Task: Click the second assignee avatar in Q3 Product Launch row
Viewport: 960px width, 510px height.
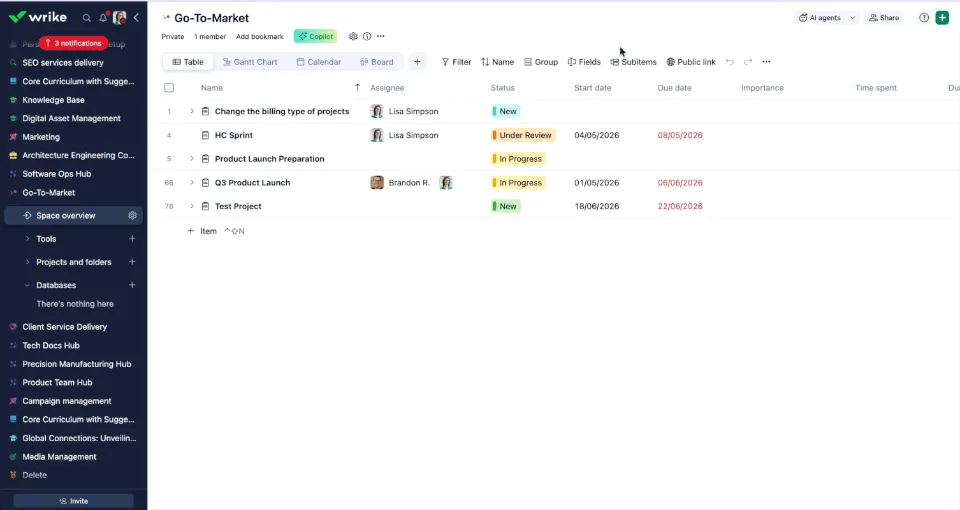Action: coord(446,182)
